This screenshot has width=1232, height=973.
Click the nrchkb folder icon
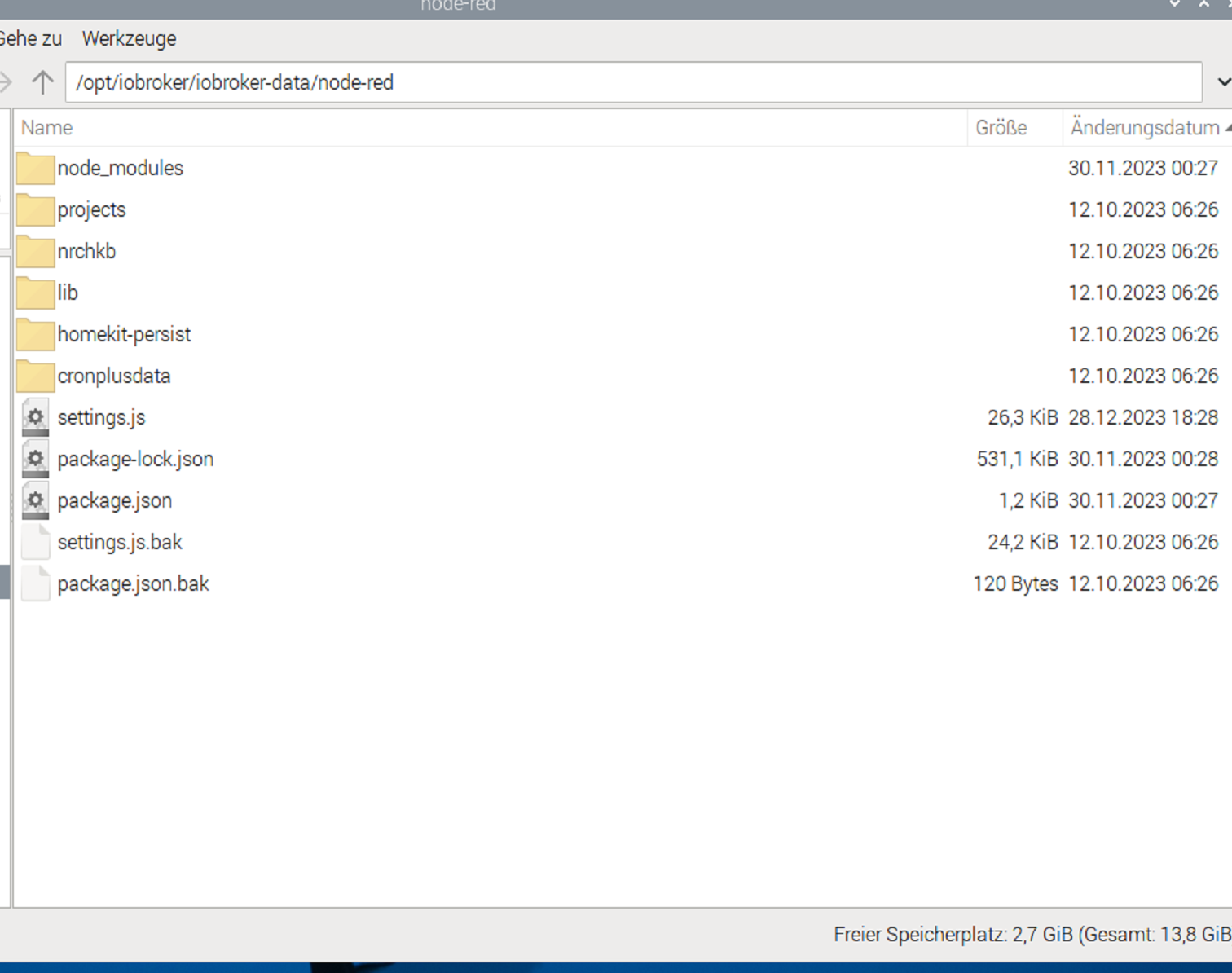pos(35,251)
